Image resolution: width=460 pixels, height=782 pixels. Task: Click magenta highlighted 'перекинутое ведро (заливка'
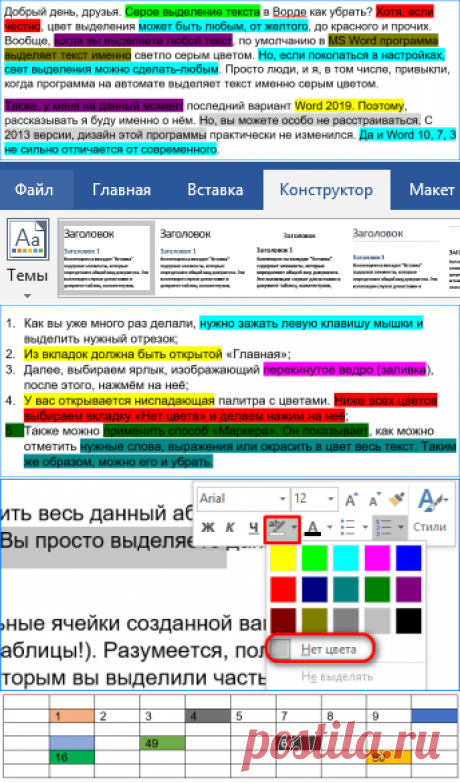coord(345,370)
